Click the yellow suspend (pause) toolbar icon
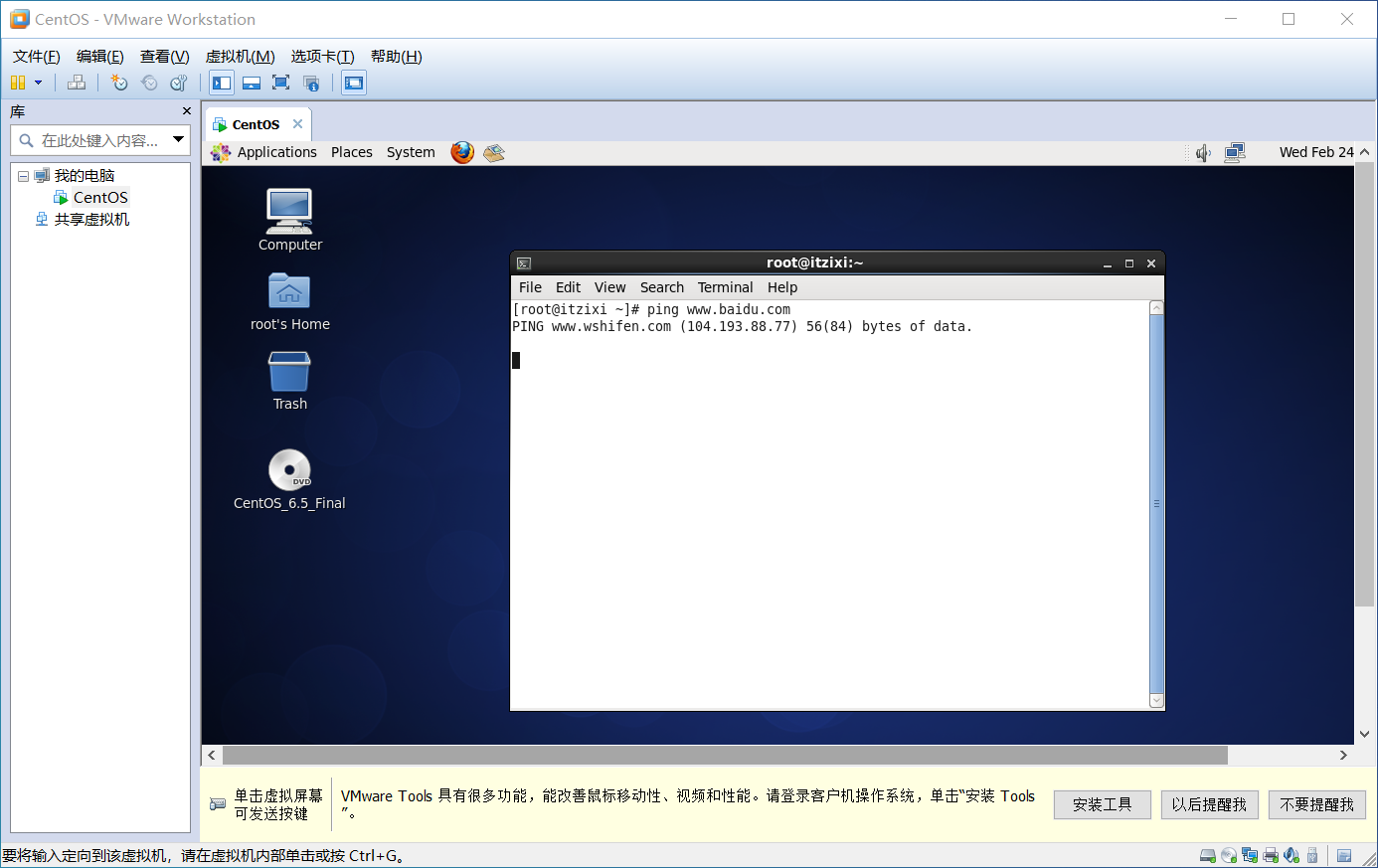1378x868 pixels. coord(18,83)
